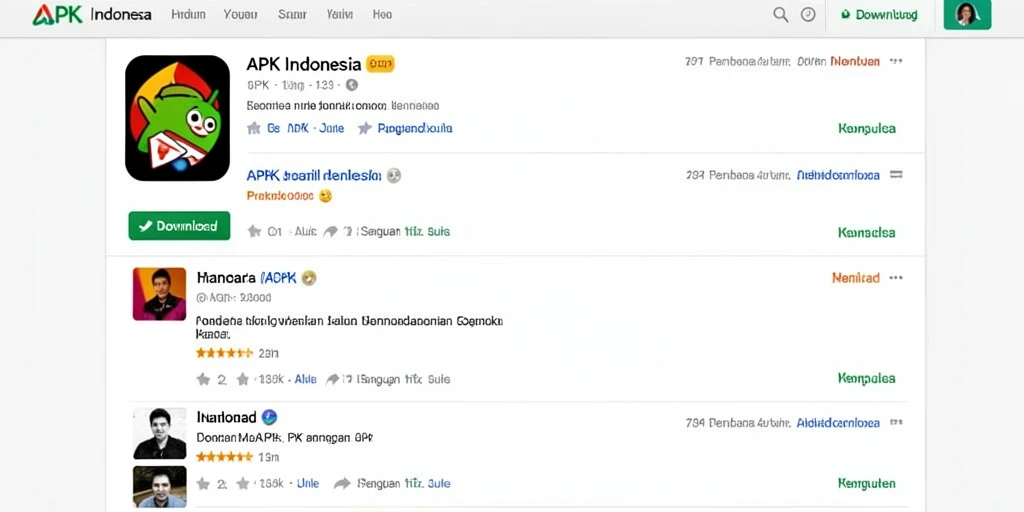Click the yellow emoji beside 'Prakniooooe'

point(325,195)
